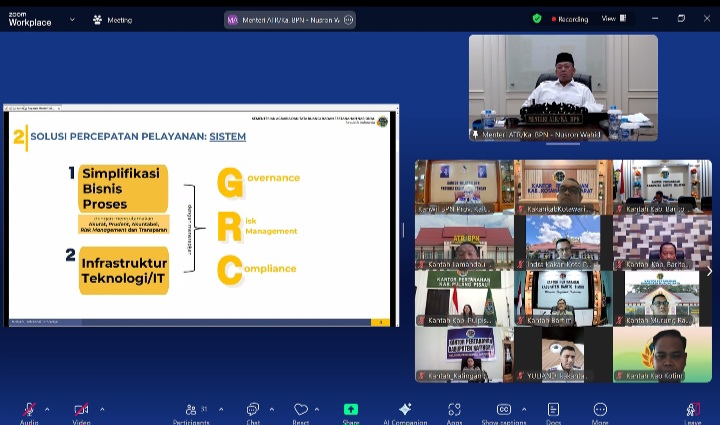Open the Chat panel
Image resolution: width=720 pixels, height=425 pixels.
pos(253,412)
